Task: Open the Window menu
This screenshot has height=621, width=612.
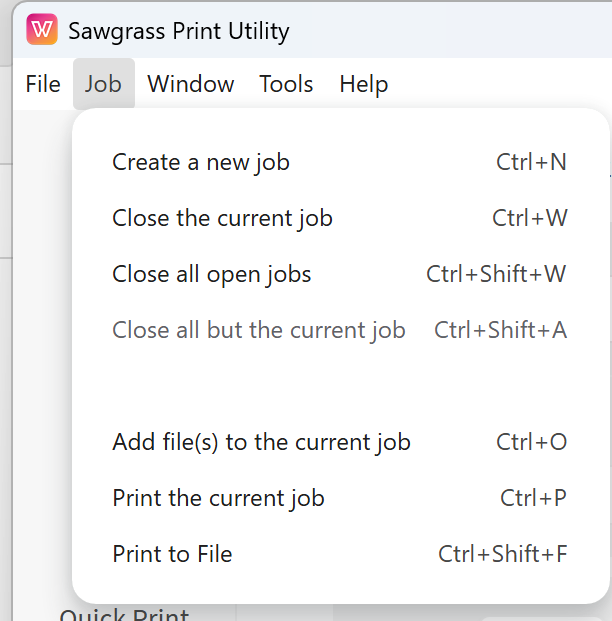Action: 191,84
